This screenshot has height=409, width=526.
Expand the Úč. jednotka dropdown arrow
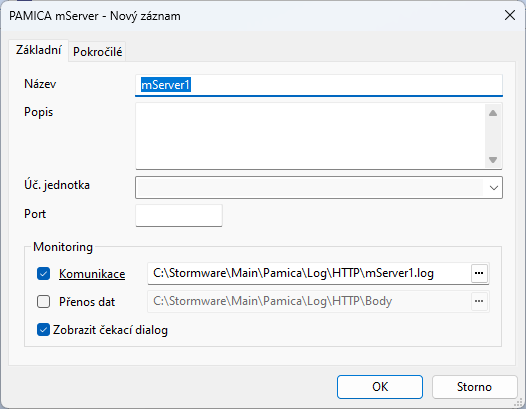(x=493, y=188)
